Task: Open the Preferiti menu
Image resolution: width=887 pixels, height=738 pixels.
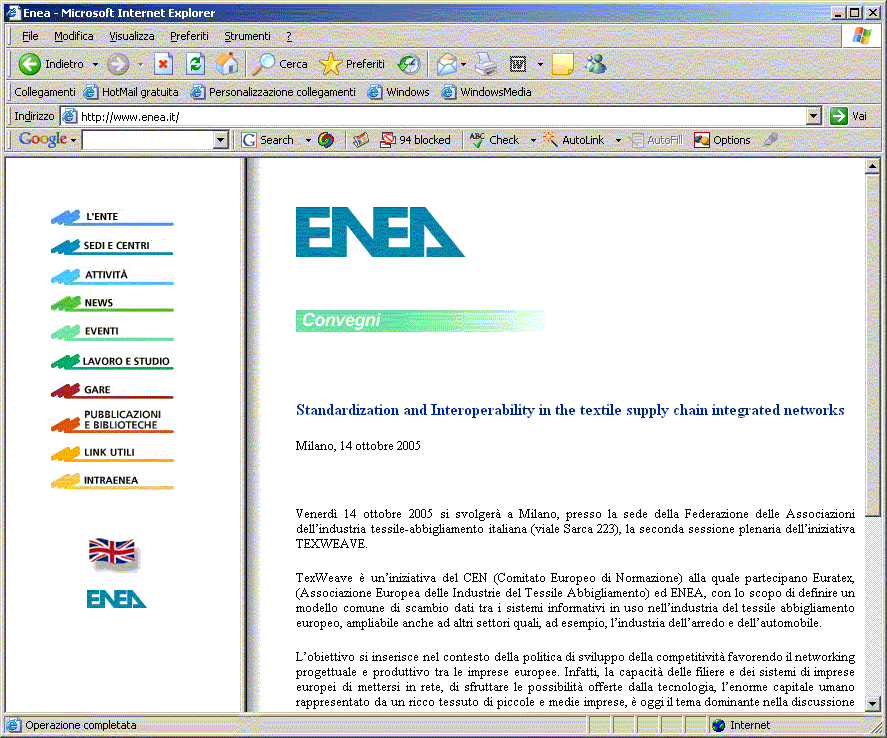Action: (189, 36)
